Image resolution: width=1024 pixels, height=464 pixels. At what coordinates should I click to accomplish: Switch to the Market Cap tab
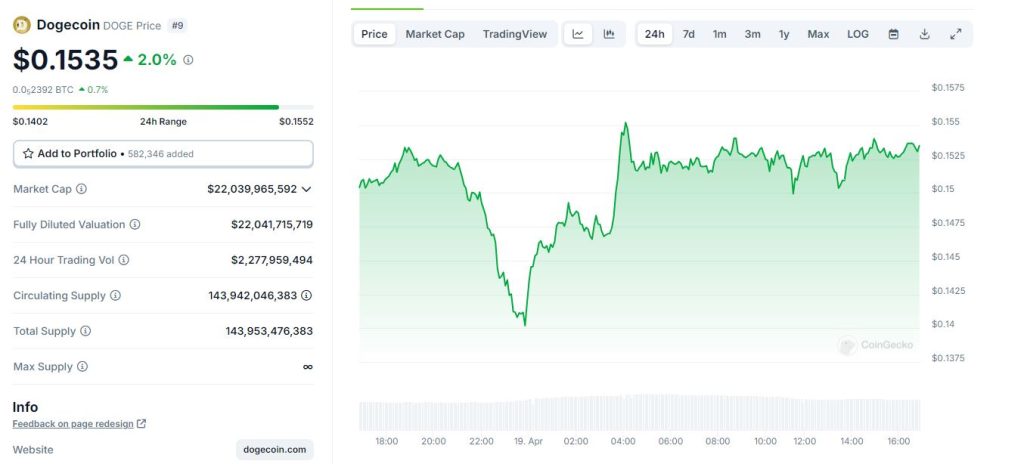(x=435, y=34)
